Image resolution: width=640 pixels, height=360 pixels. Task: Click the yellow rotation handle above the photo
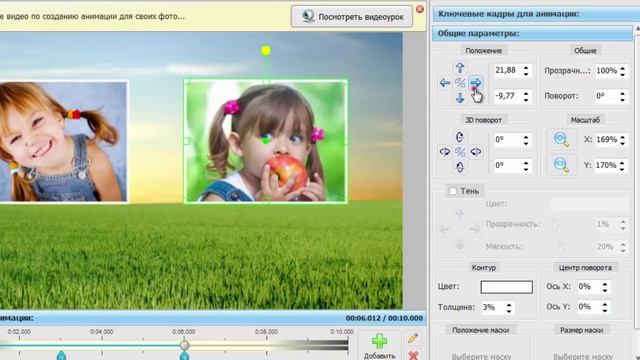(266, 51)
